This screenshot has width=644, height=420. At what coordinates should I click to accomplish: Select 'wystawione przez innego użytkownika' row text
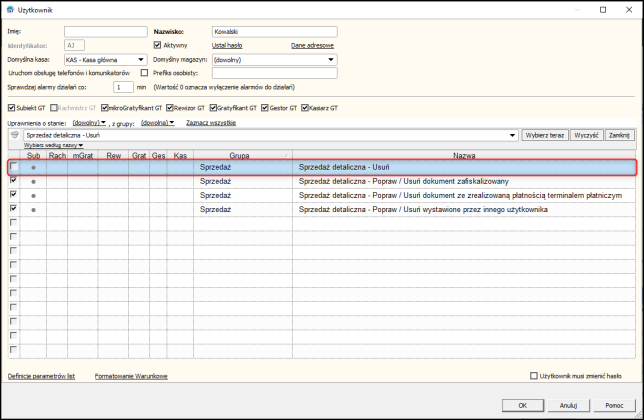423,209
